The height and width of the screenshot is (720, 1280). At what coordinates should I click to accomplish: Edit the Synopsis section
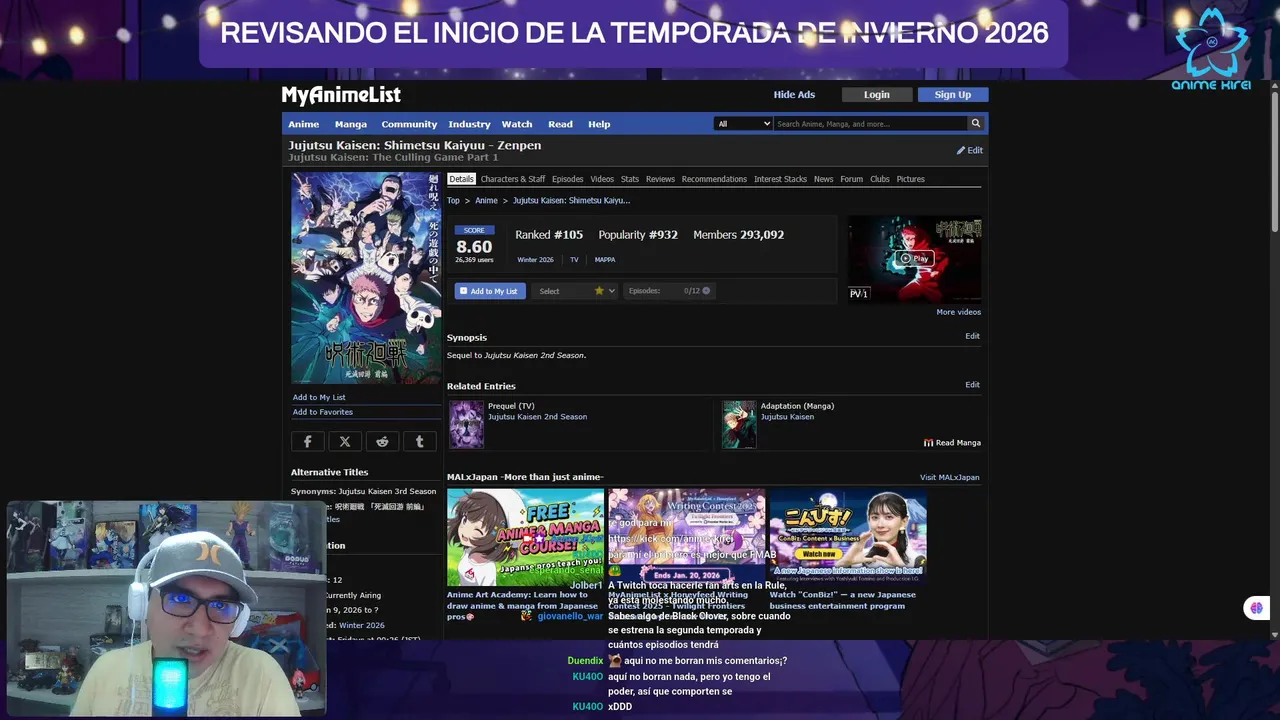pyautogui.click(x=972, y=336)
